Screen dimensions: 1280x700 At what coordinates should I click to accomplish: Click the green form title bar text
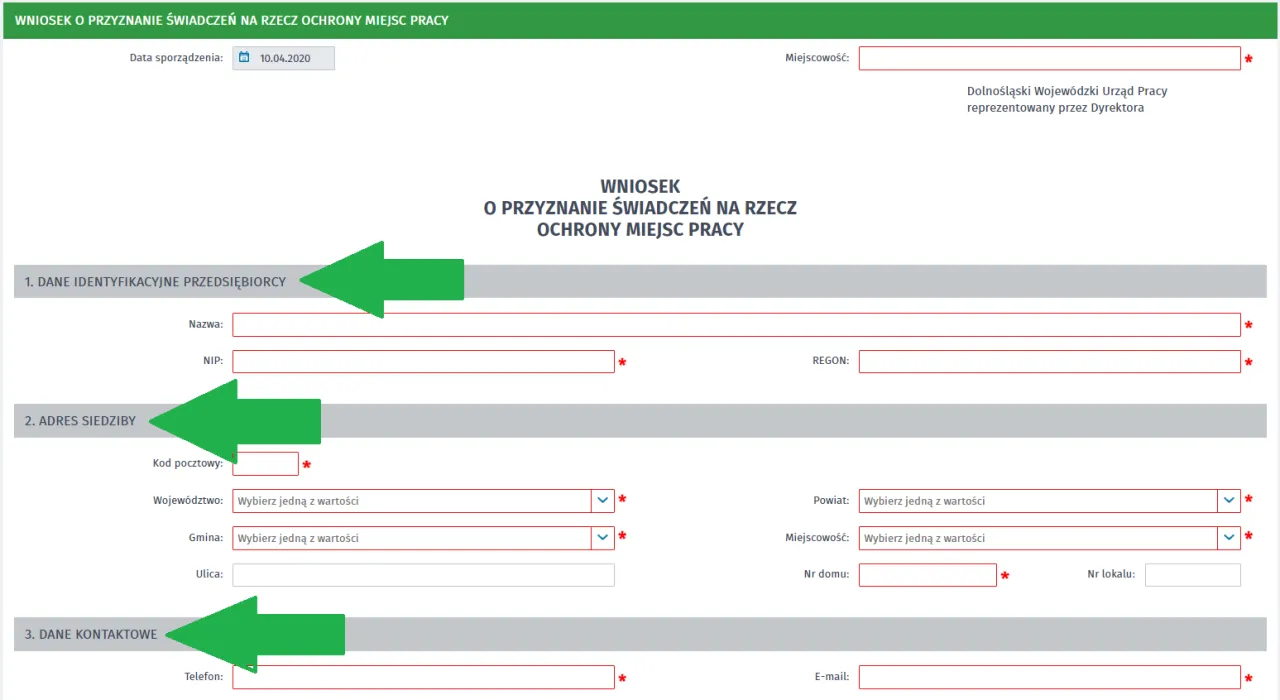coord(231,20)
